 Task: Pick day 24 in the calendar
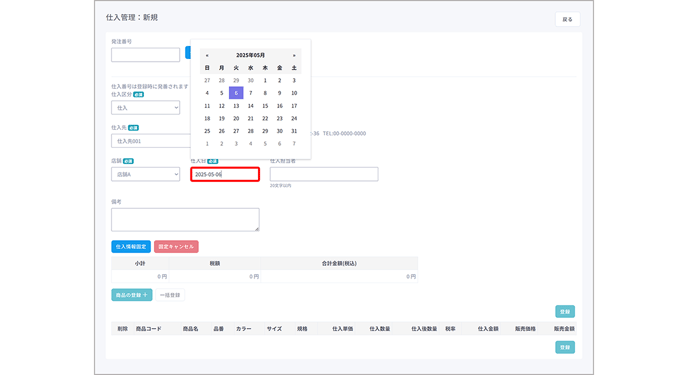pos(294,118)
